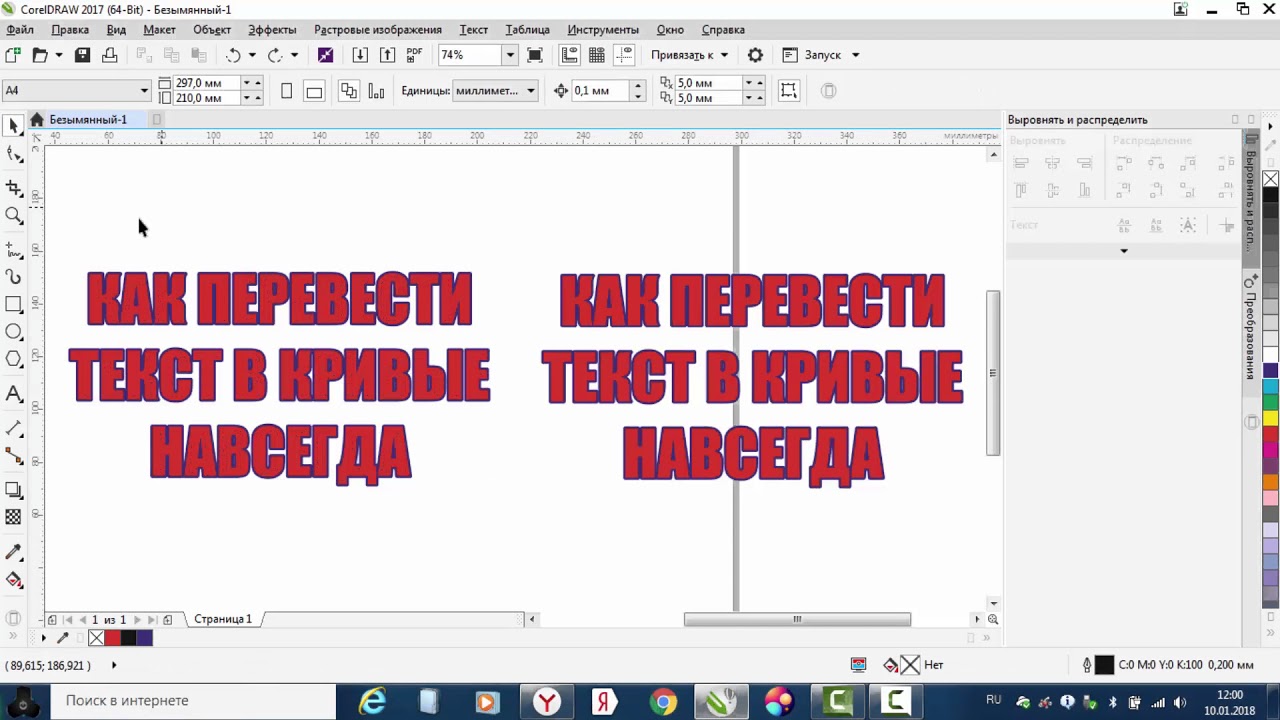Open the zoom level dropdown

[x=510, y=55]
